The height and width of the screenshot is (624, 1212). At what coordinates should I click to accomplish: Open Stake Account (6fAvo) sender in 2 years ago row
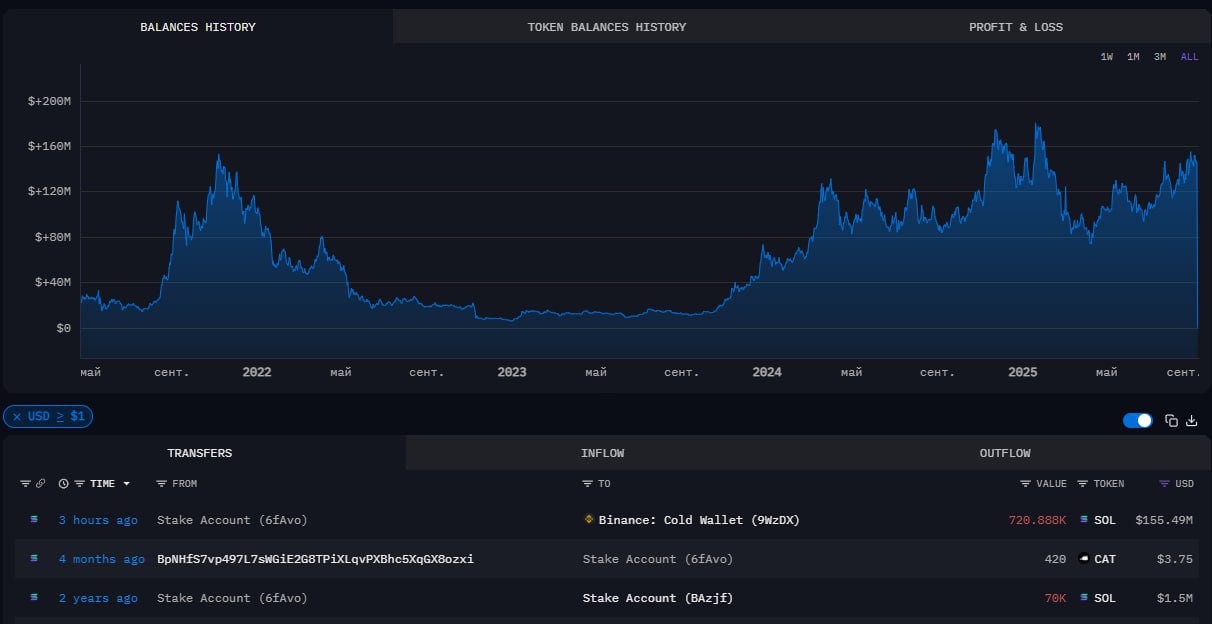[x=232, y=598]
